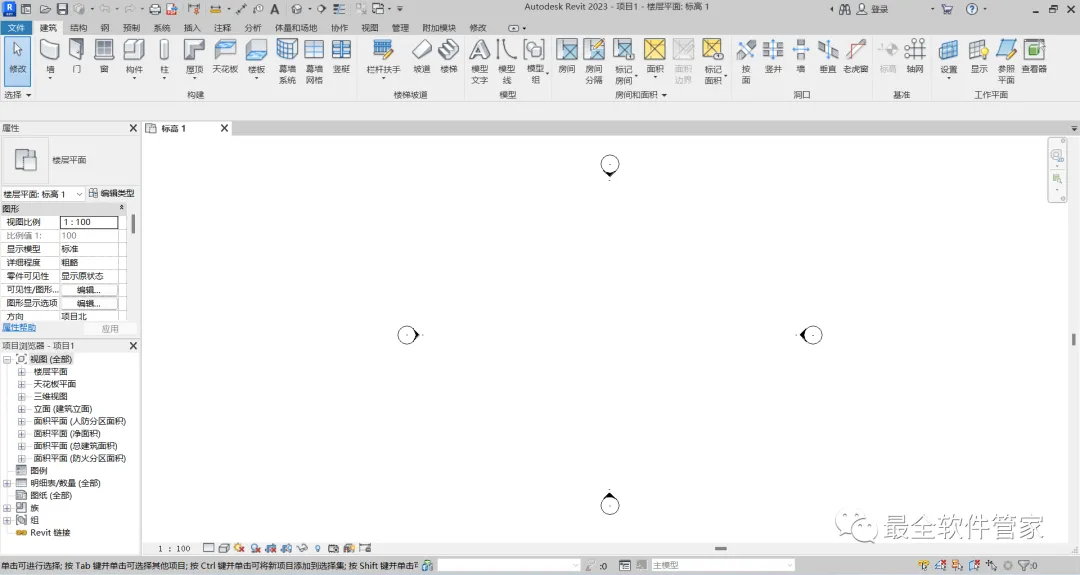The image size is (1080, 575).
Task: Open the 选择 dropdown under Modify
Action: click(x=17, y=94)
